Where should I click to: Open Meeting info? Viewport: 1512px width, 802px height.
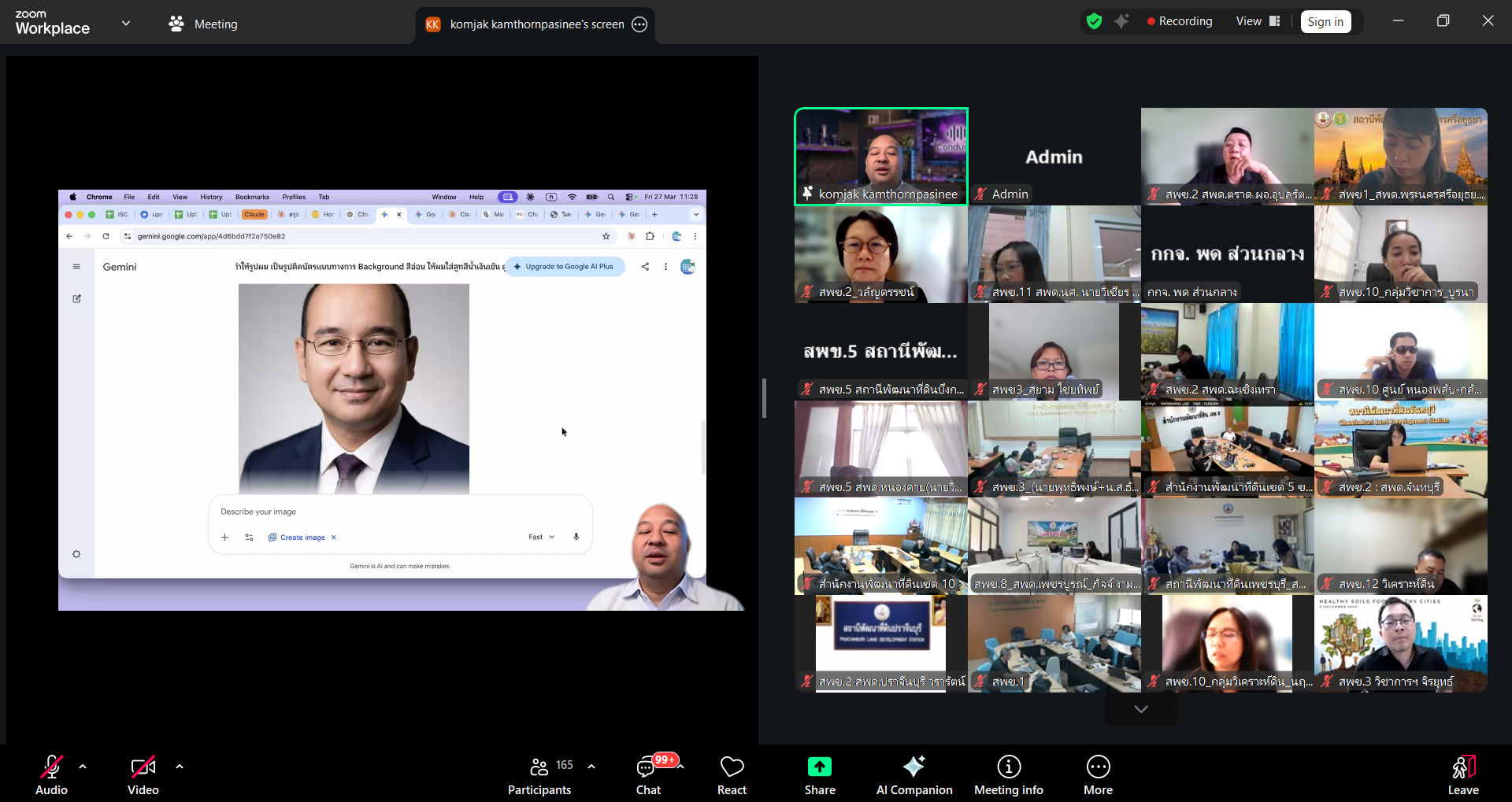pyautogui.click(x=1008, y=775)
